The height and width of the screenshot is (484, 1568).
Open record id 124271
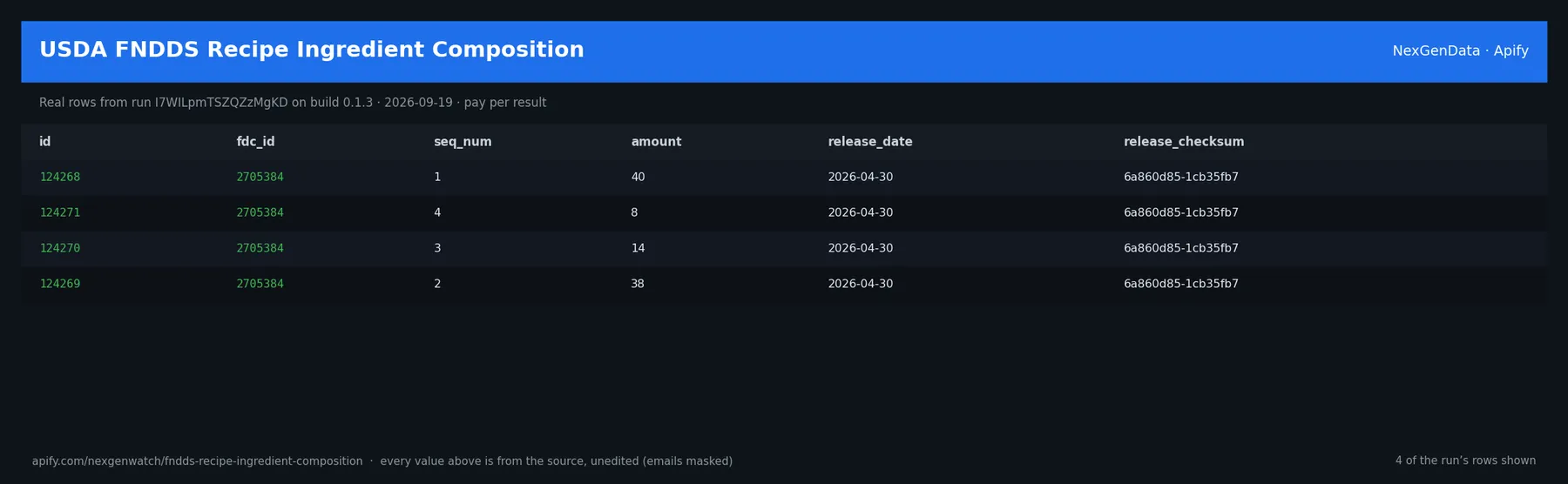click(x=60, y=213)
